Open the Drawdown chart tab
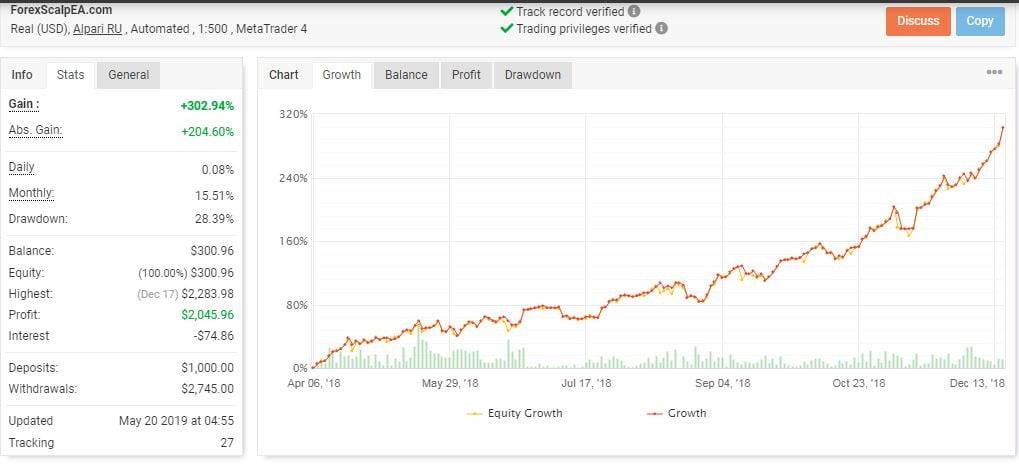Screen dimensions: 1019x467 533,75
